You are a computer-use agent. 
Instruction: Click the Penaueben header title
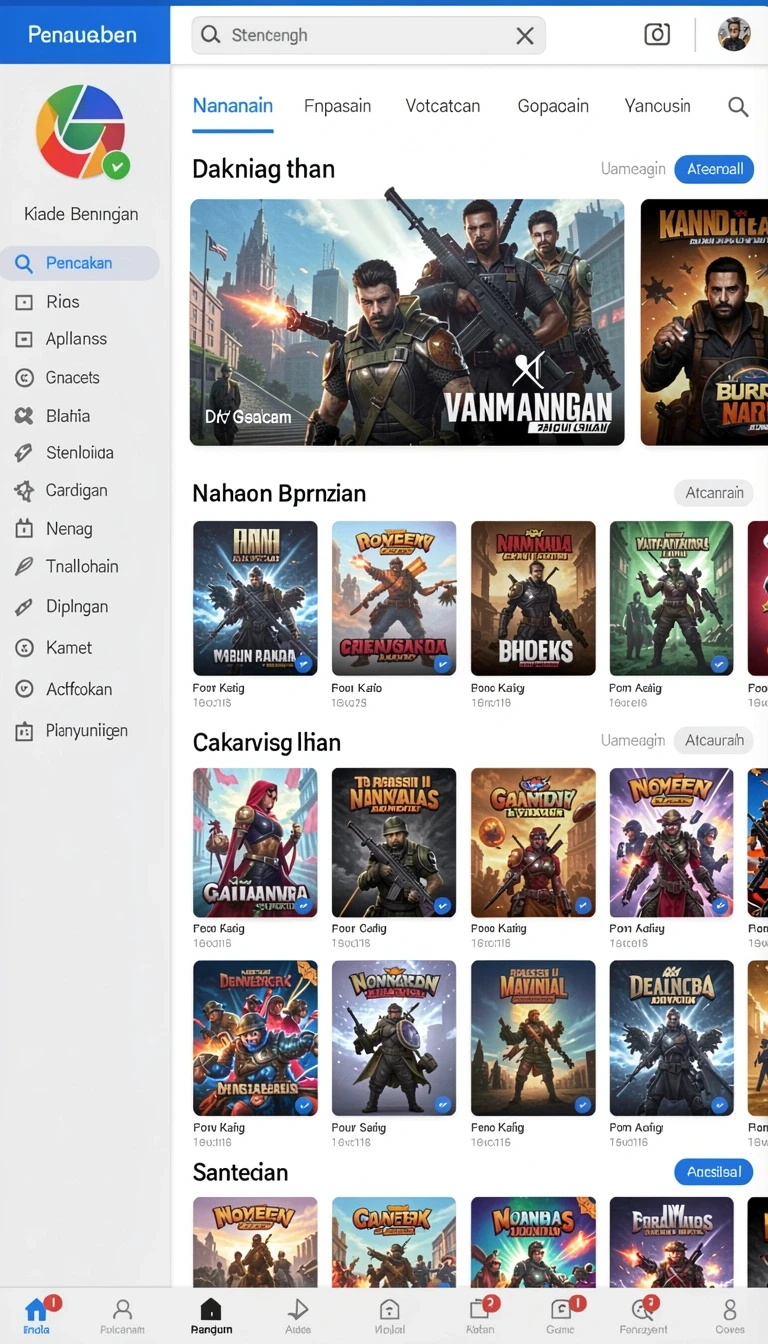(x=82, y=35)
